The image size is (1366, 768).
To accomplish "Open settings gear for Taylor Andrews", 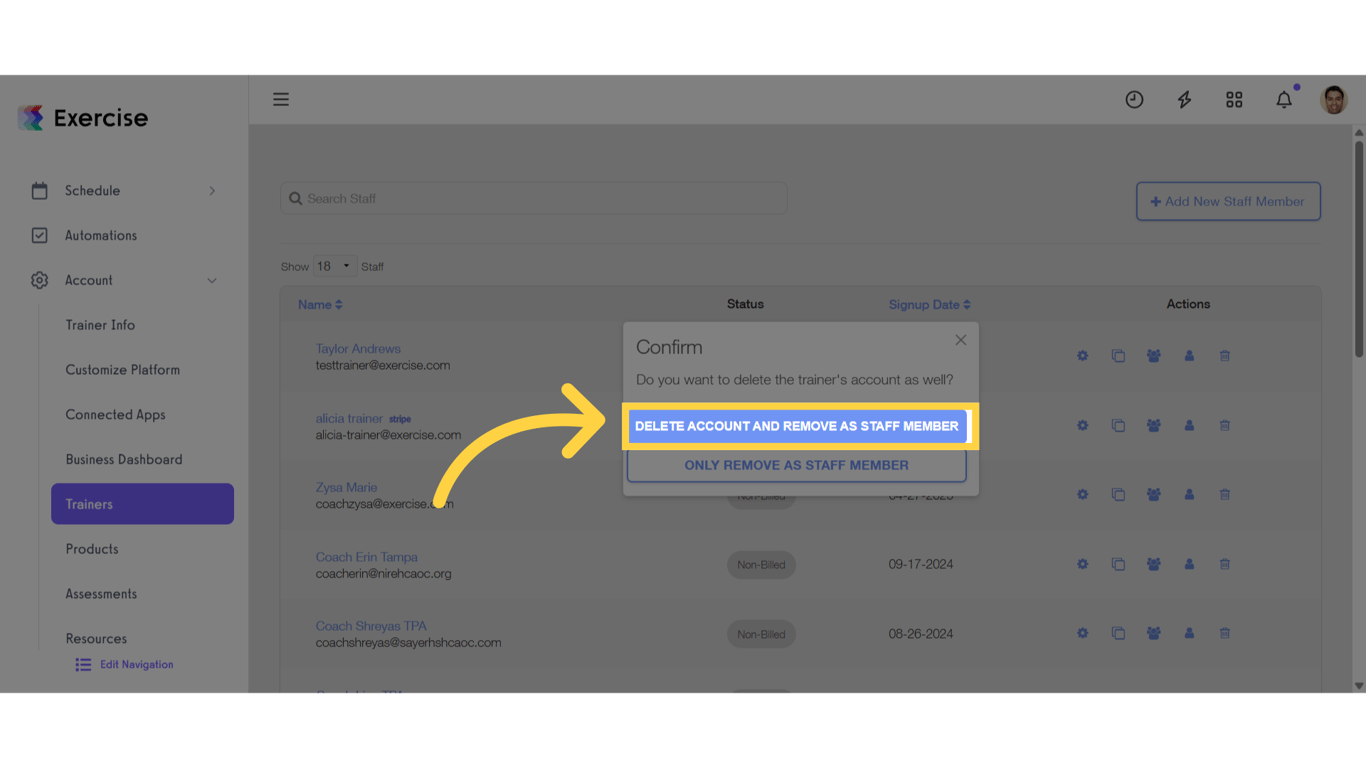I will coord(1082,355).
